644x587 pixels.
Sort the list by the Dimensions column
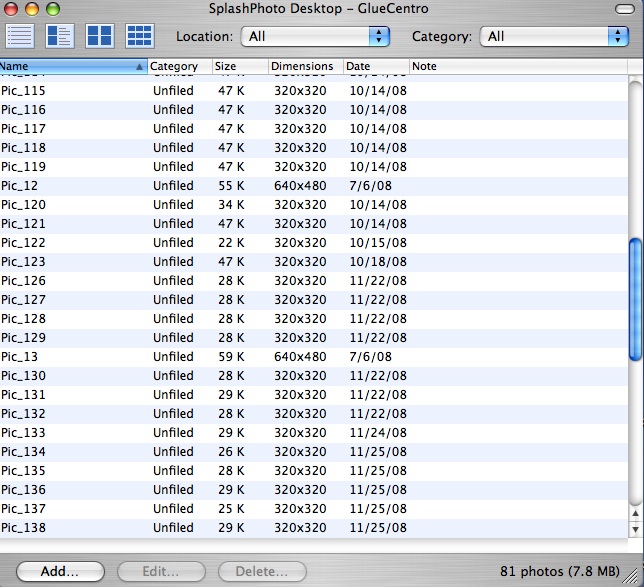(305, 67)
